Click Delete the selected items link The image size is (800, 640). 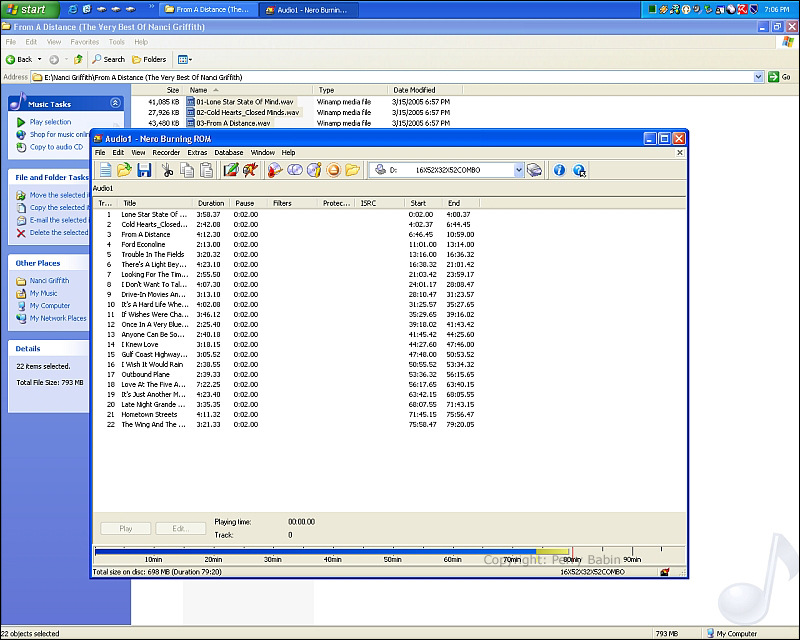tap(58, 233)
